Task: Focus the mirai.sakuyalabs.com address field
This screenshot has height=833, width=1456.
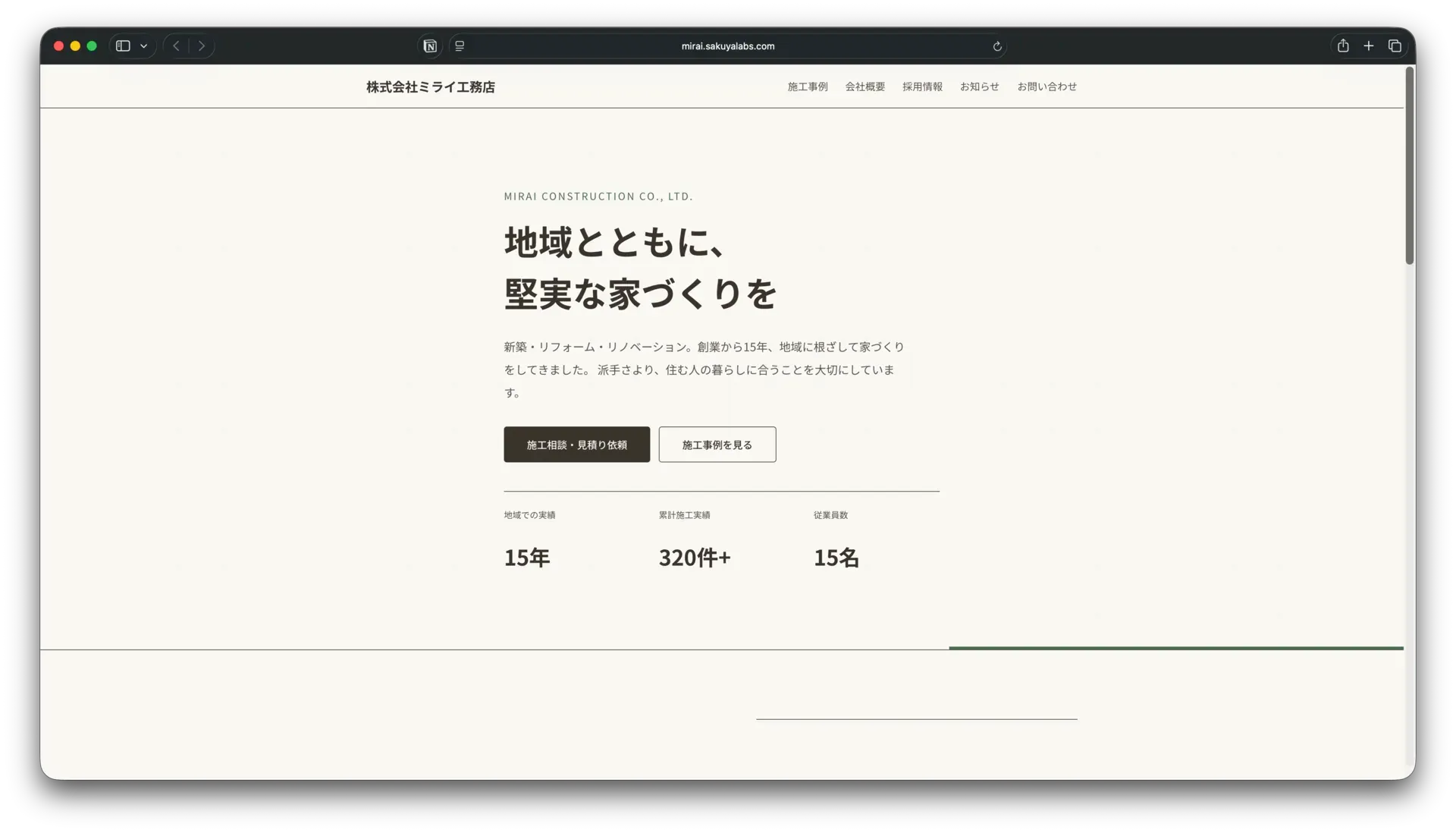Action: coord(728,46)
